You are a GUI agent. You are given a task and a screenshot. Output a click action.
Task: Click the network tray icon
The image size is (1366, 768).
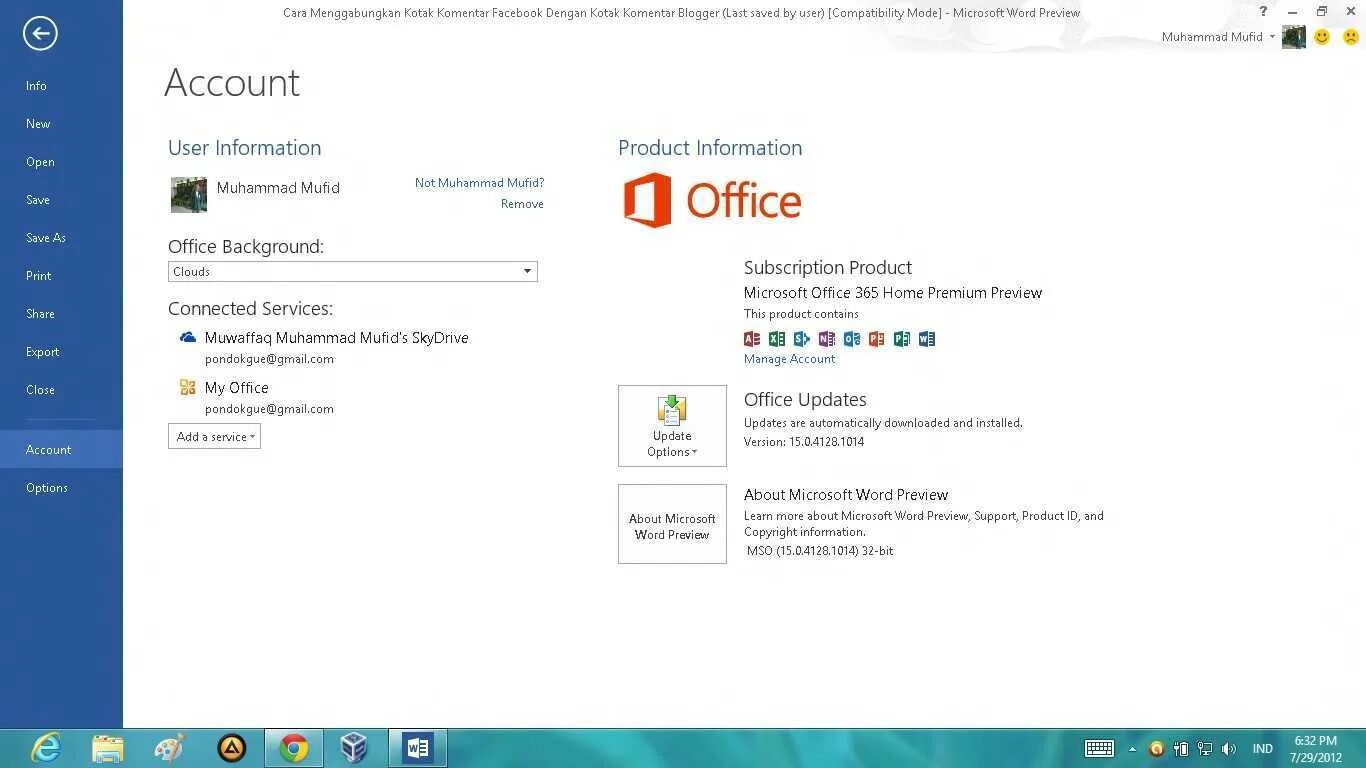pos(1205,748)
